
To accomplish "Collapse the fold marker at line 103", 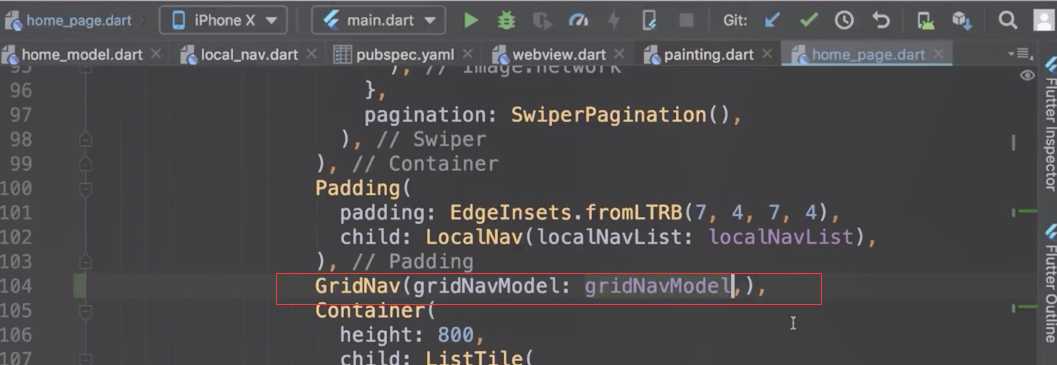I will (86, 262).
